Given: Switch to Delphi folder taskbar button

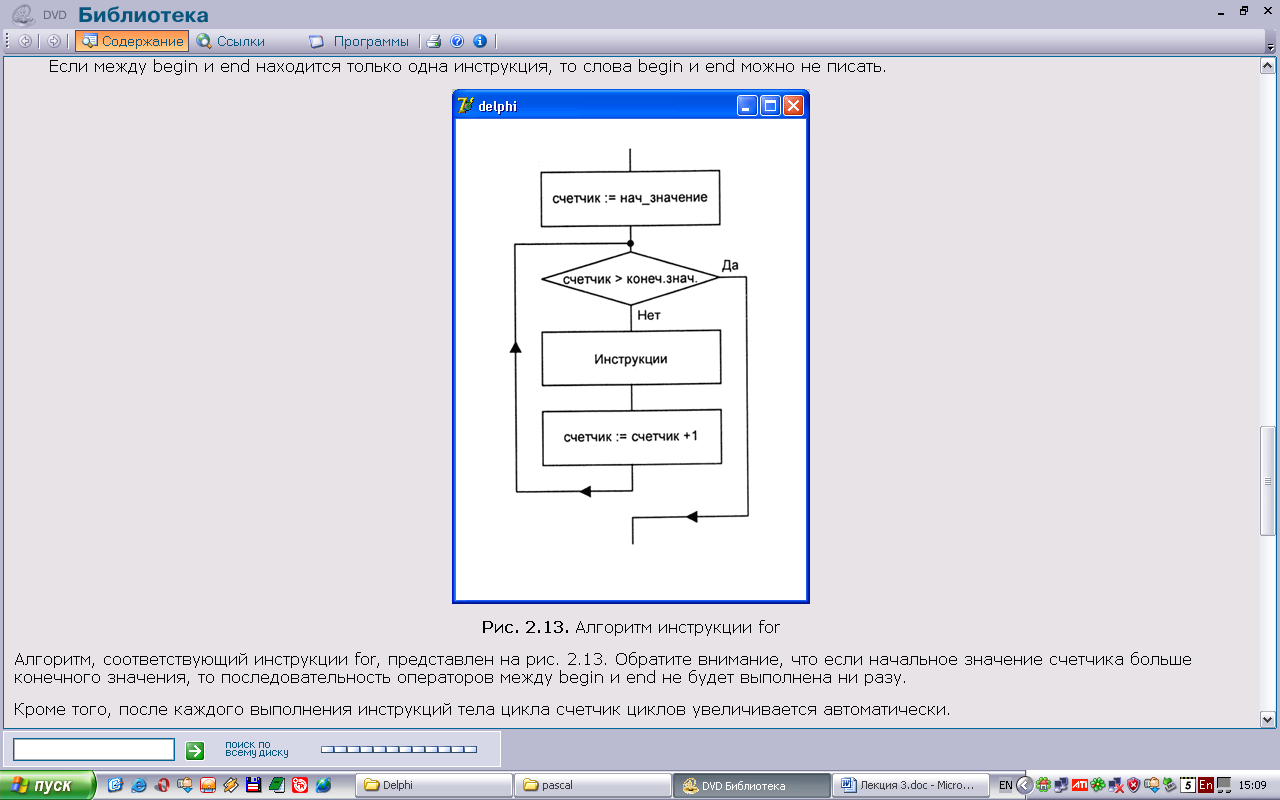Looking at the screenshot, I should (x=433, y=785).
